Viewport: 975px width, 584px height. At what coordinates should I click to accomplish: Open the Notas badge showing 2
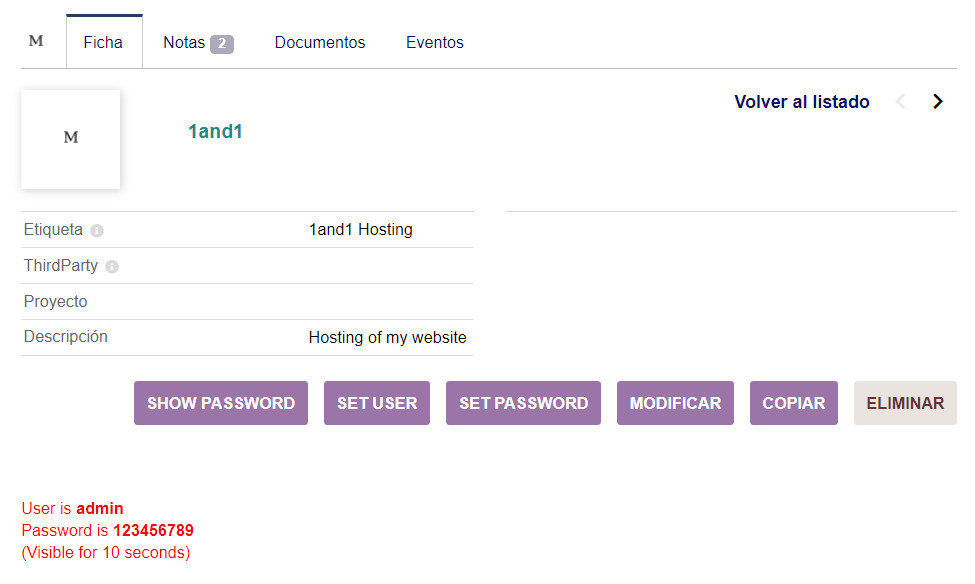point(222,43)
